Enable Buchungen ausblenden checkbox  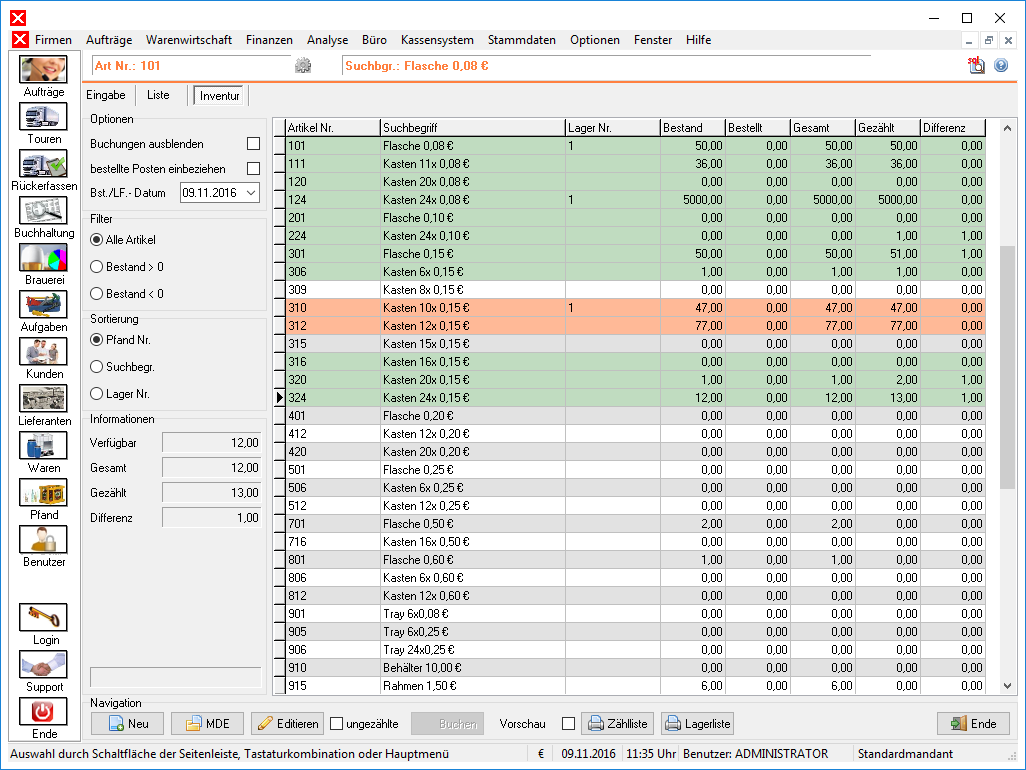(253, 143)
